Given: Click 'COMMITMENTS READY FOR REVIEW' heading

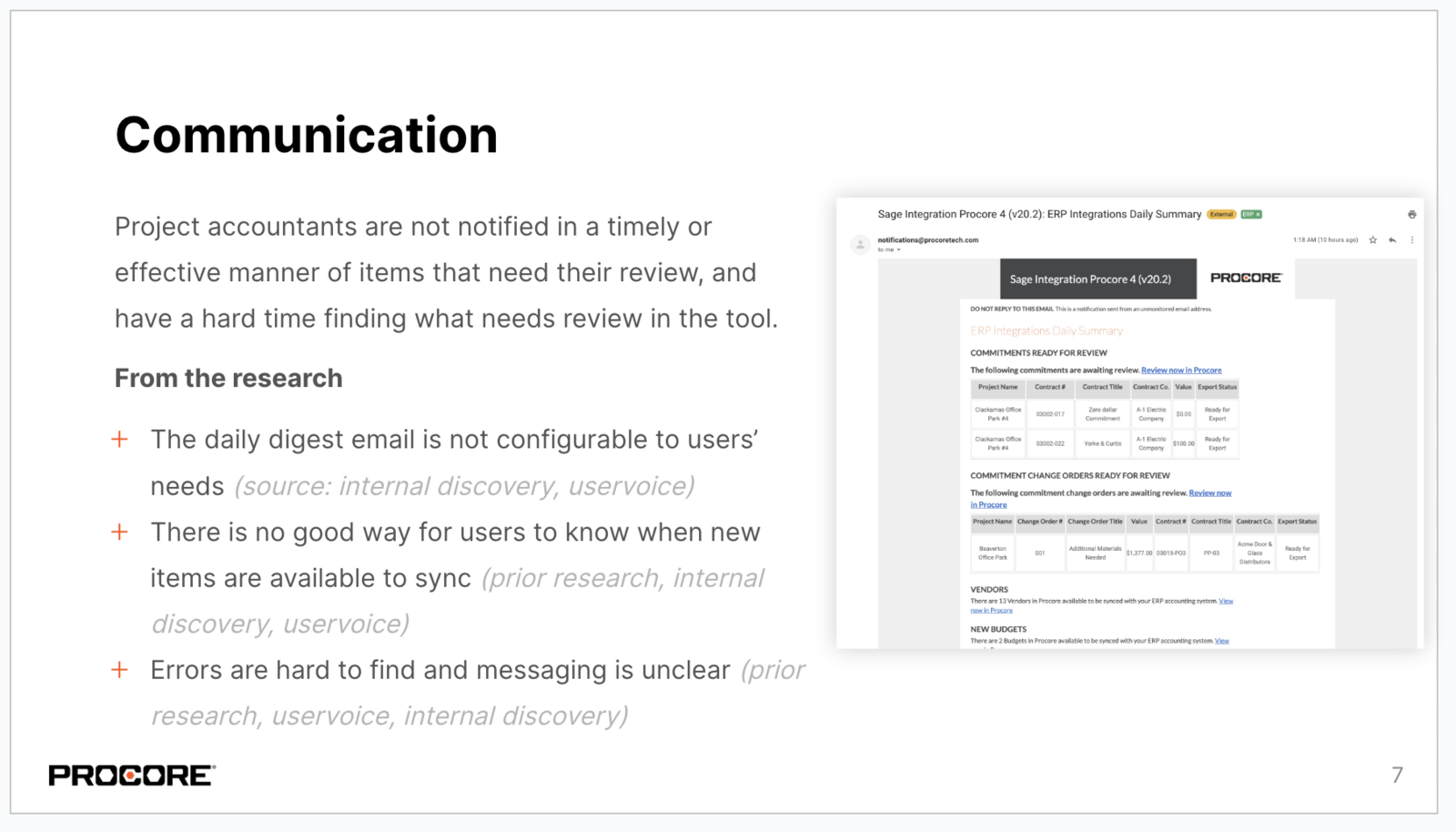Looking at the screenshot, I should (1038, 353).
